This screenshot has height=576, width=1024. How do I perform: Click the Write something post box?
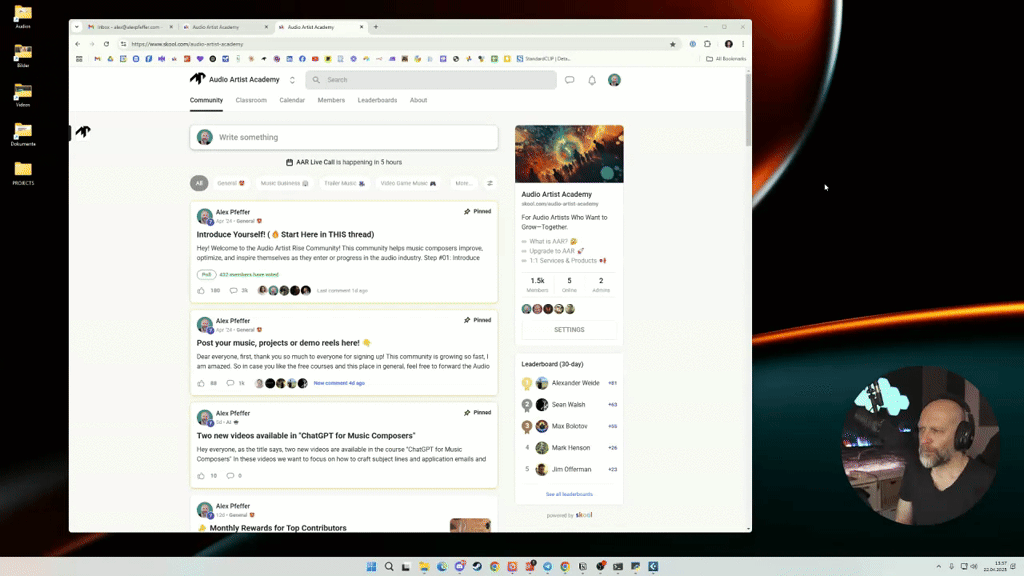pyautogui.click(x=344, y=137)
